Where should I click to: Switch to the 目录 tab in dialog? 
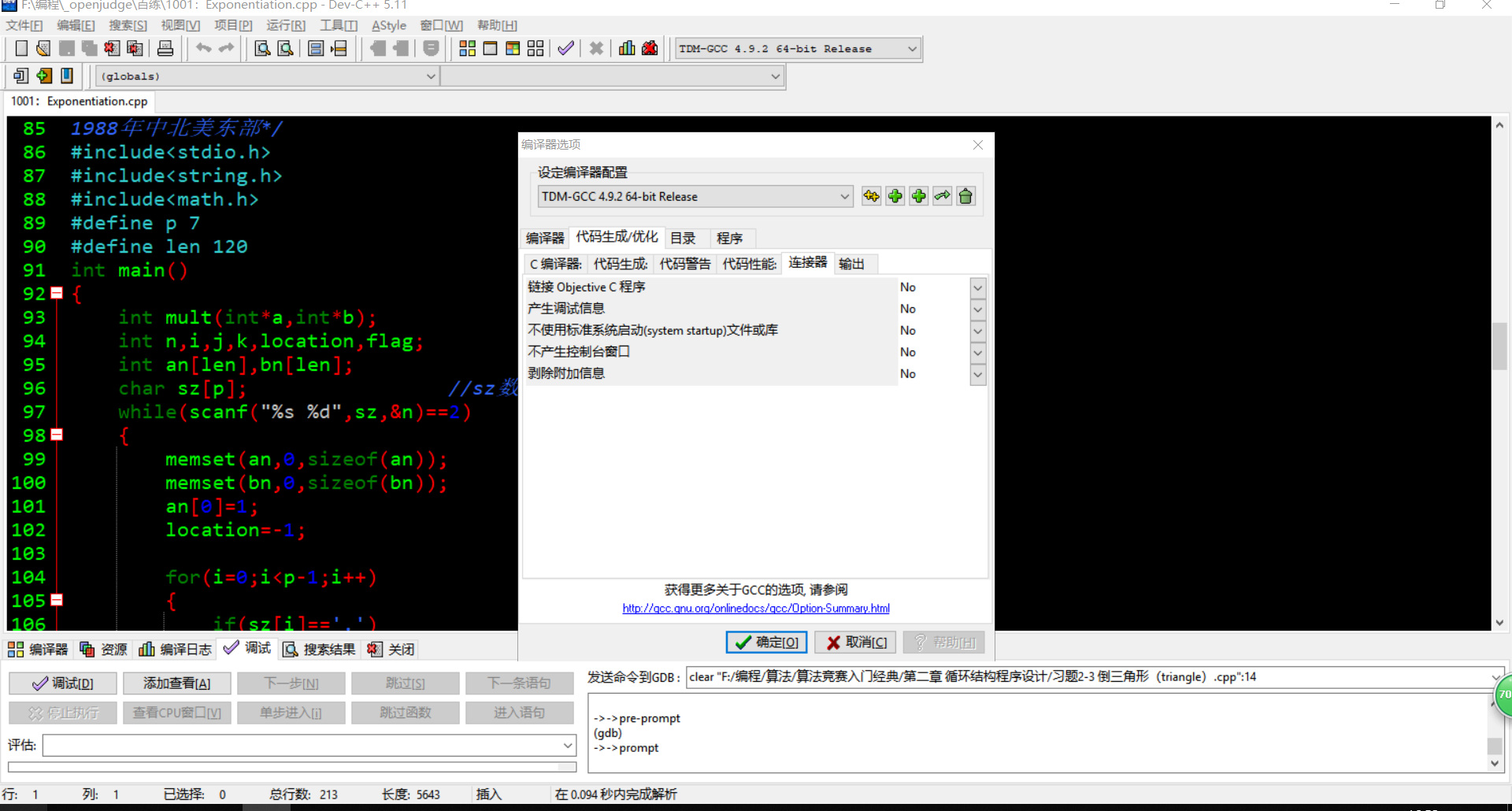[x=683, y=238]
